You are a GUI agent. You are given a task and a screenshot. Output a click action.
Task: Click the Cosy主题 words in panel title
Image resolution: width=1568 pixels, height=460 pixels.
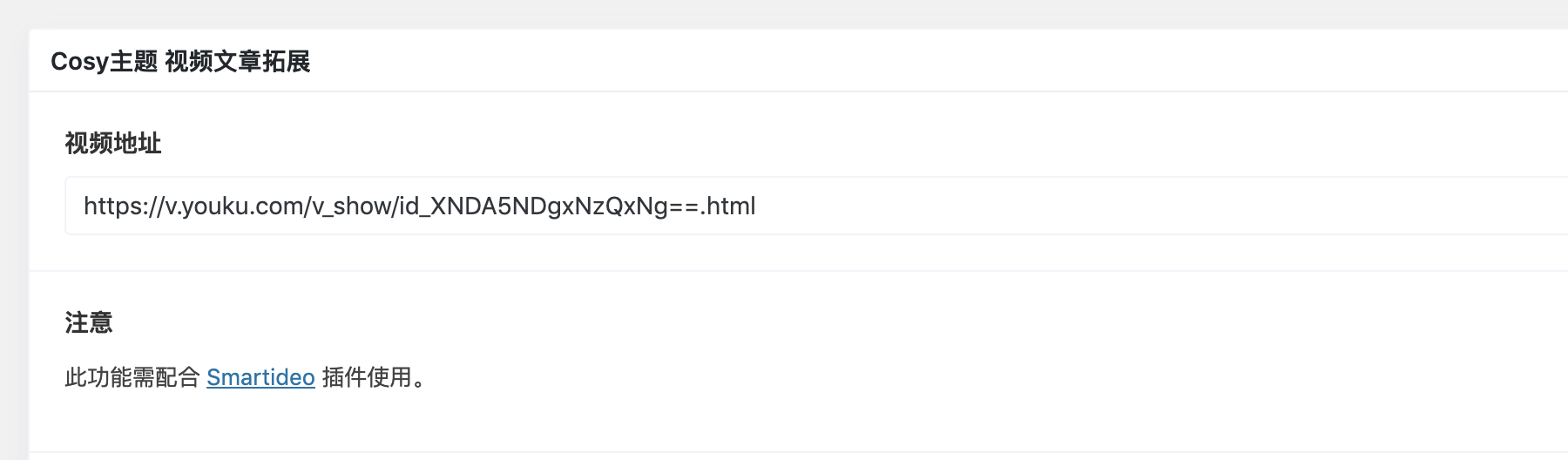105,62
